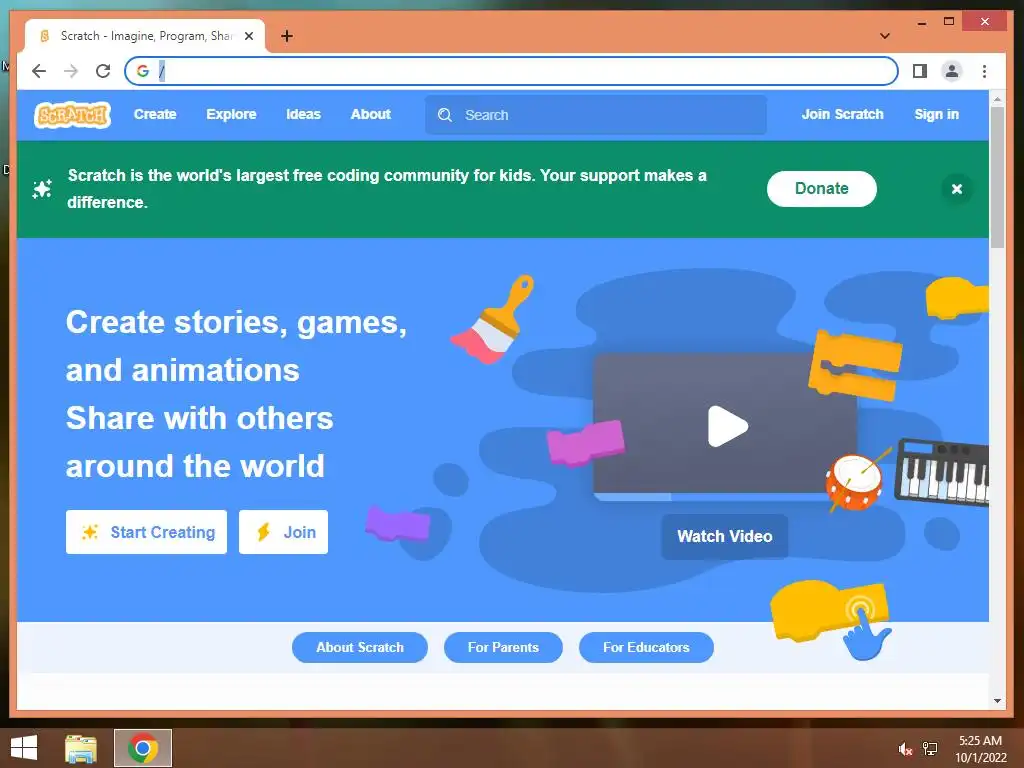Screen dimensions: 1024x768
Task: Click the vertical scrollbar thumb
Action: pos(997,178)
